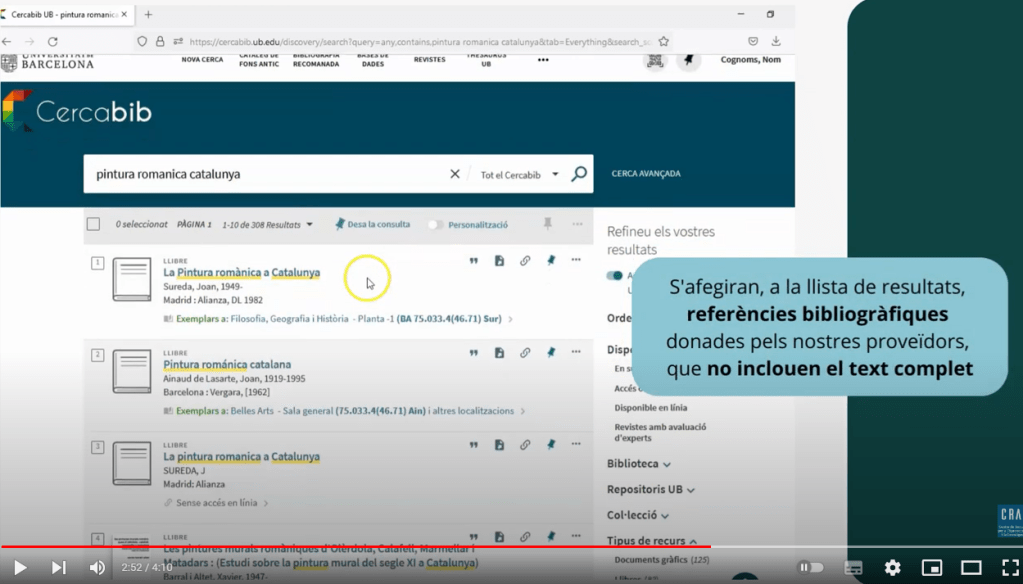Image resolution: width=1023 pixels, height=584 pixels.
Task: Click the search magnifier icon in Cercabib
Action: [579, 174]
